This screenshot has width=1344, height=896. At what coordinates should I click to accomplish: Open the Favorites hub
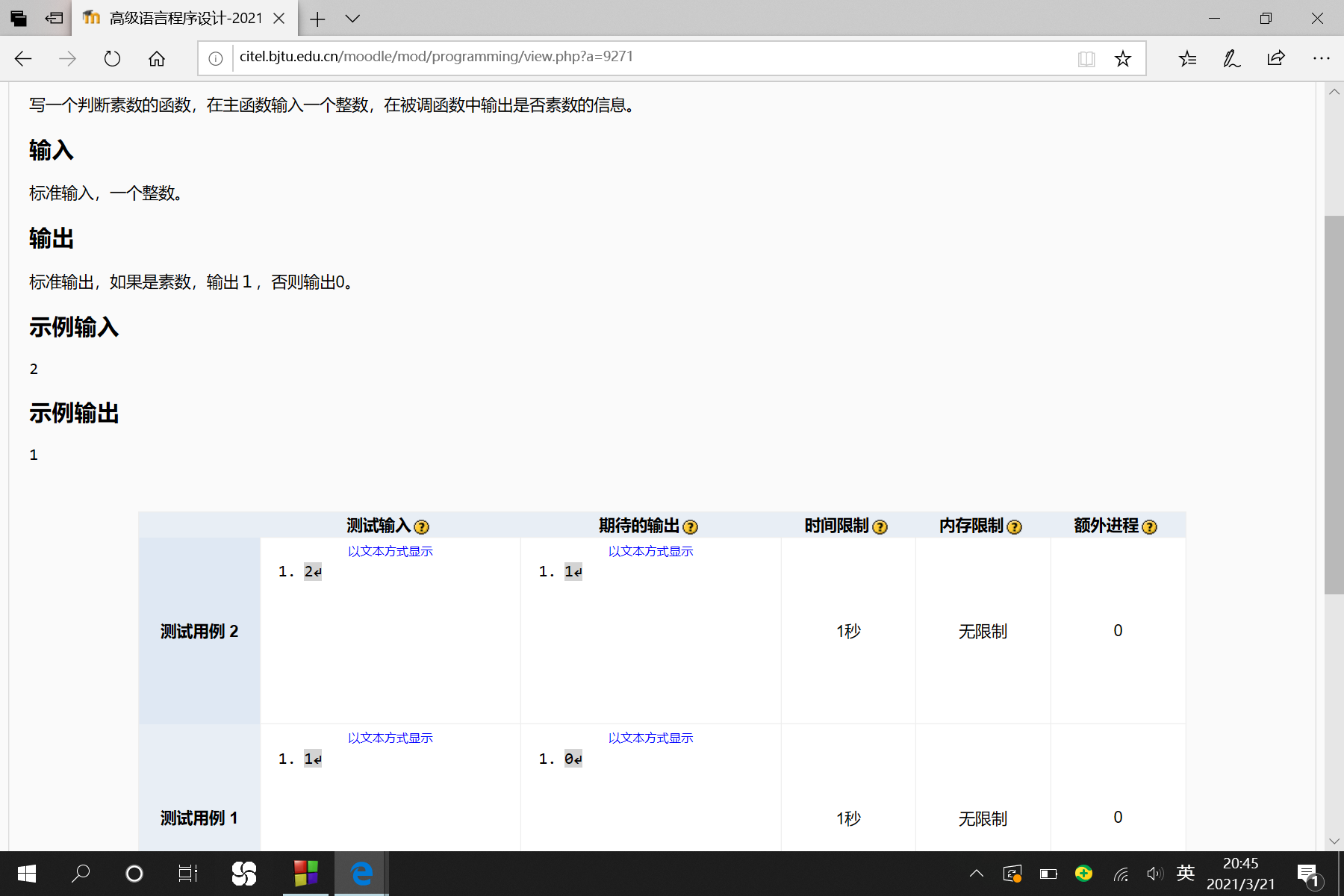coord(1187,59)
